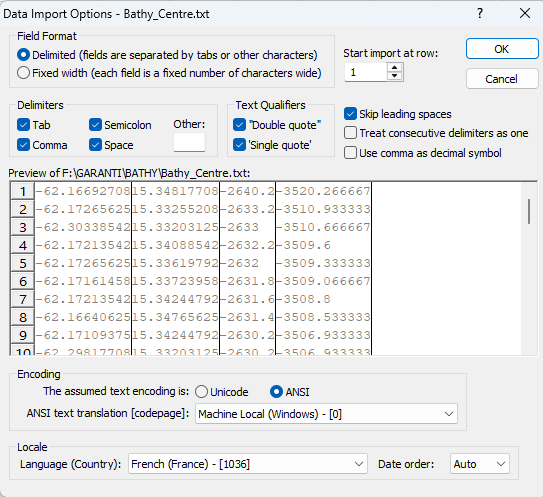Disable Skip leading spaces option

350,114
